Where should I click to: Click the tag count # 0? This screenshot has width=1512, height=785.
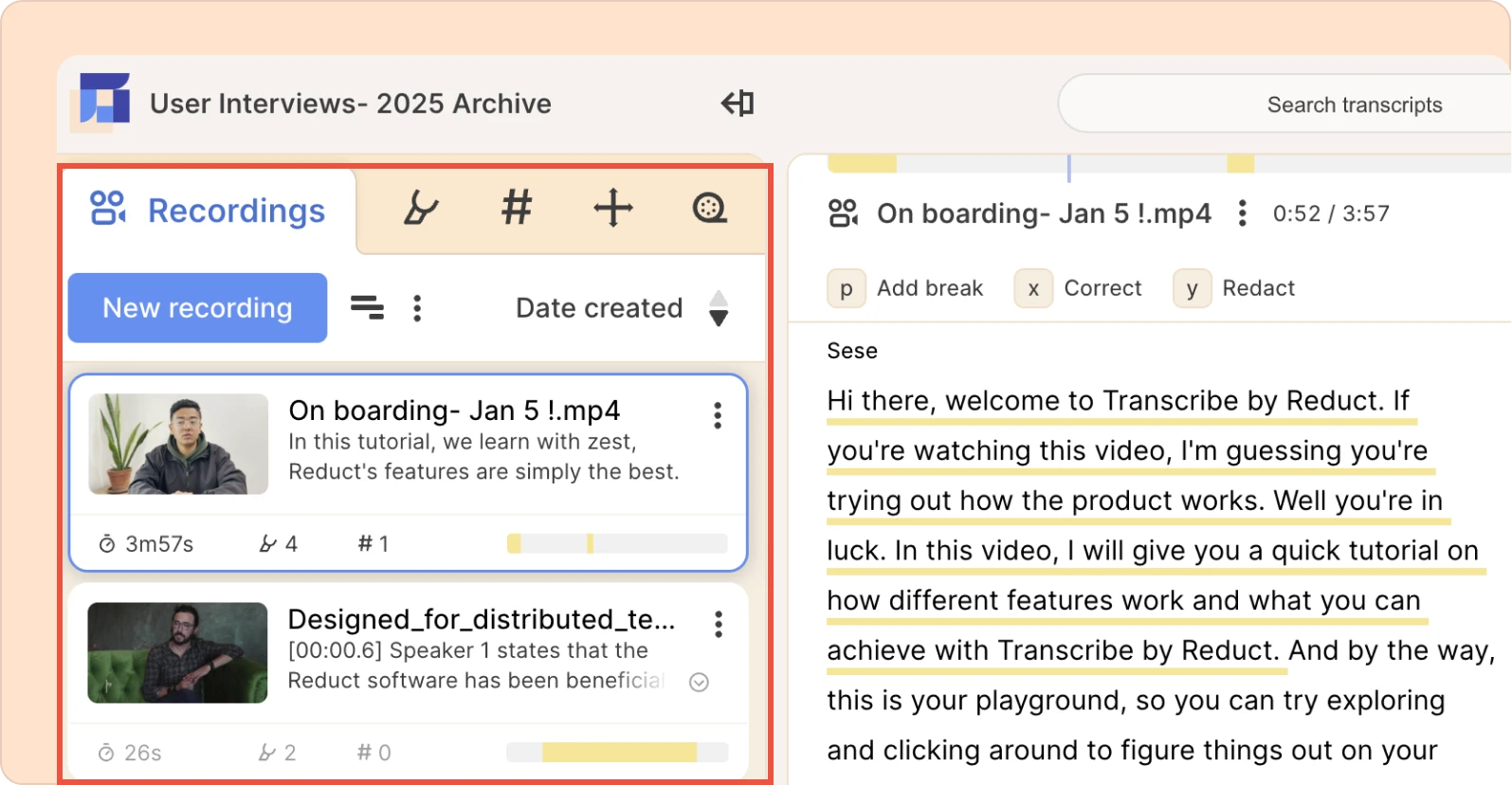373,753
